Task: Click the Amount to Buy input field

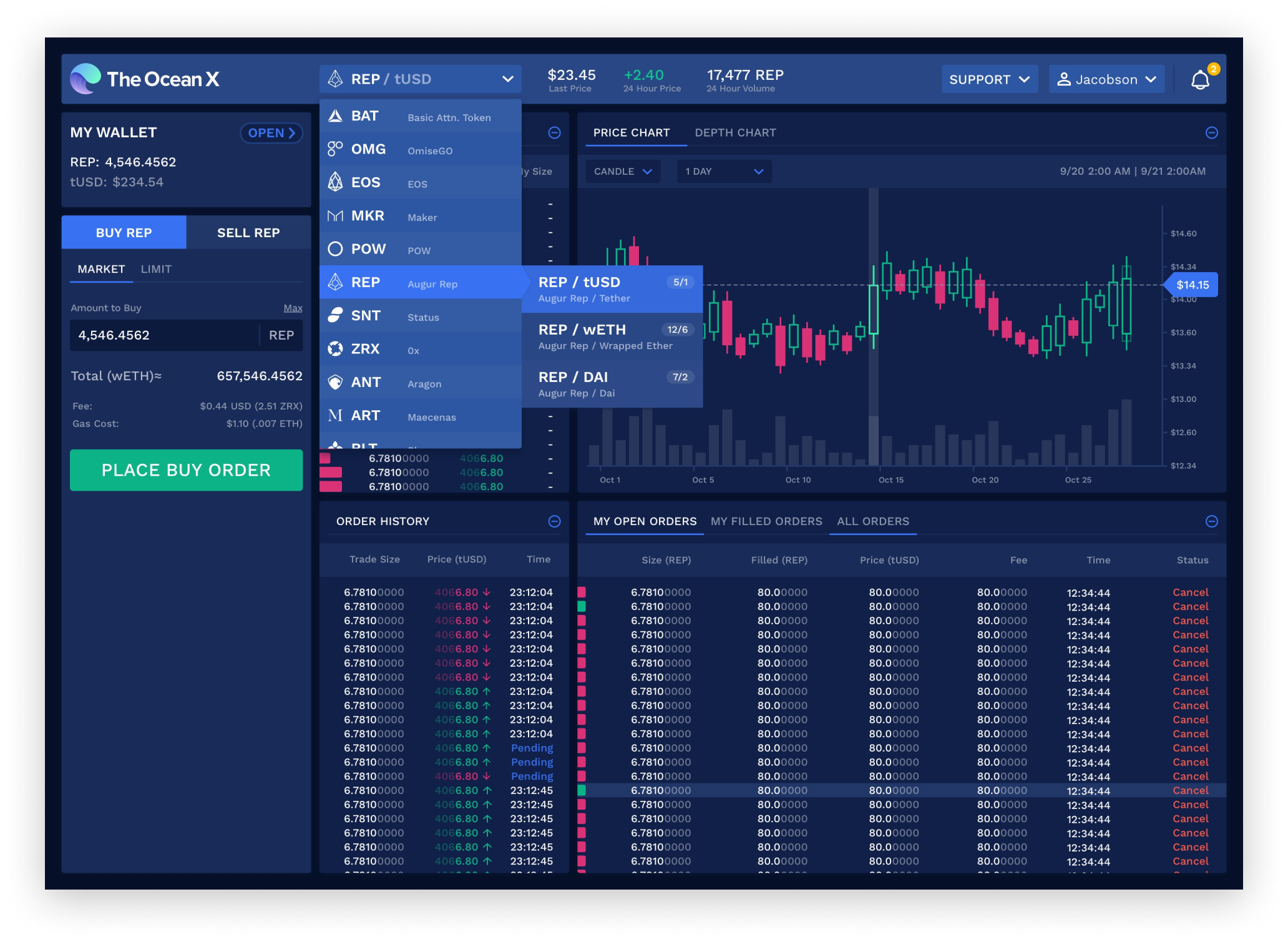Action: coord(165,335)
